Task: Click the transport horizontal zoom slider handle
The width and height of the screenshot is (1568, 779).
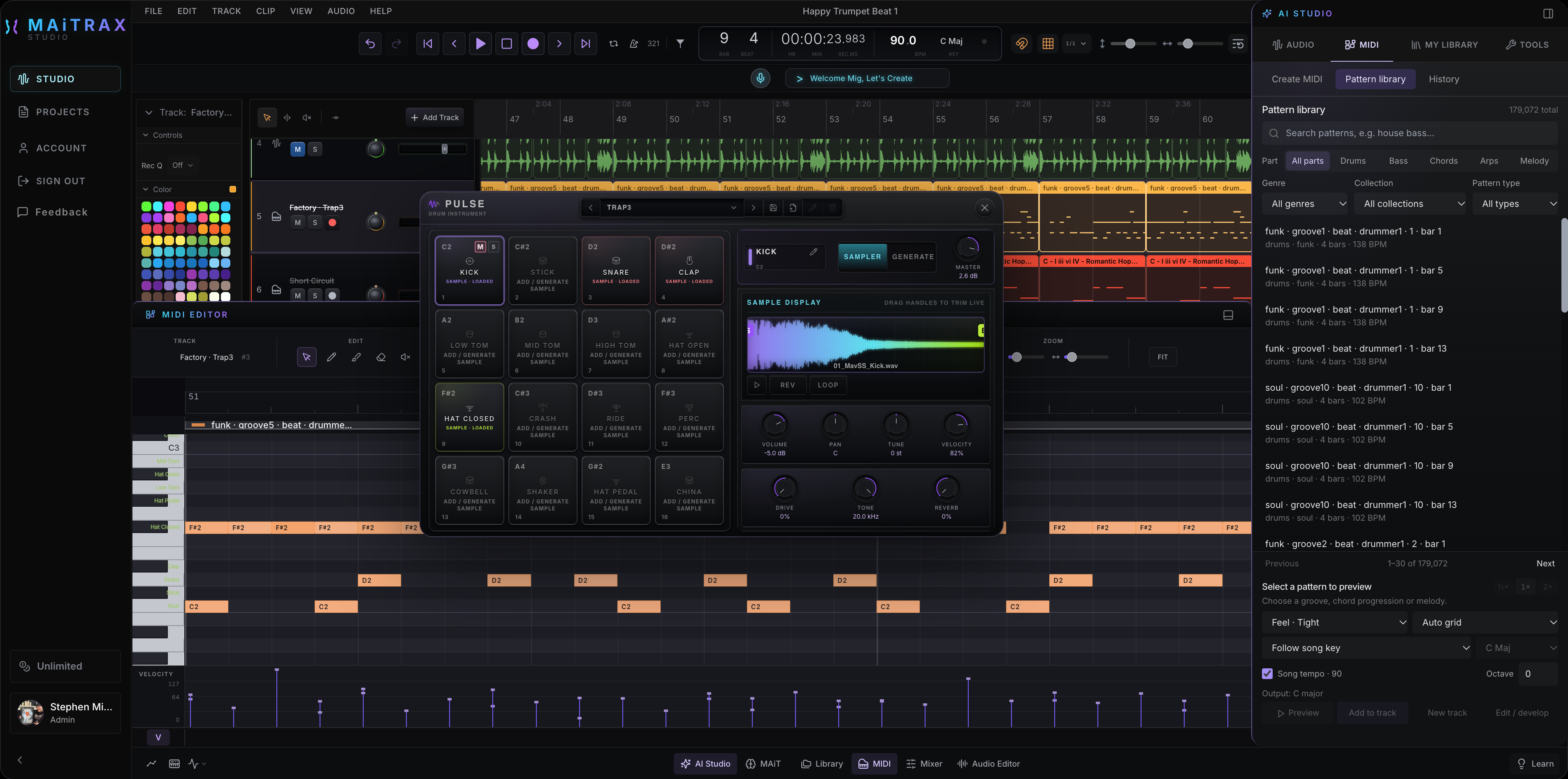Action: 1188,44
